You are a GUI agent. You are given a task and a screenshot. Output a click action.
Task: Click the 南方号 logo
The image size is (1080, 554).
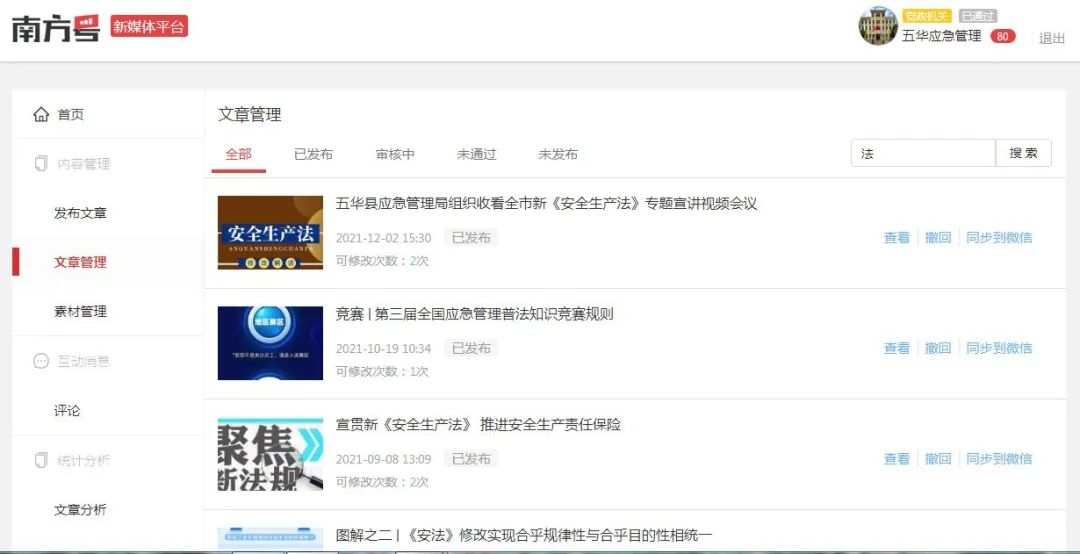coord(56,28)
